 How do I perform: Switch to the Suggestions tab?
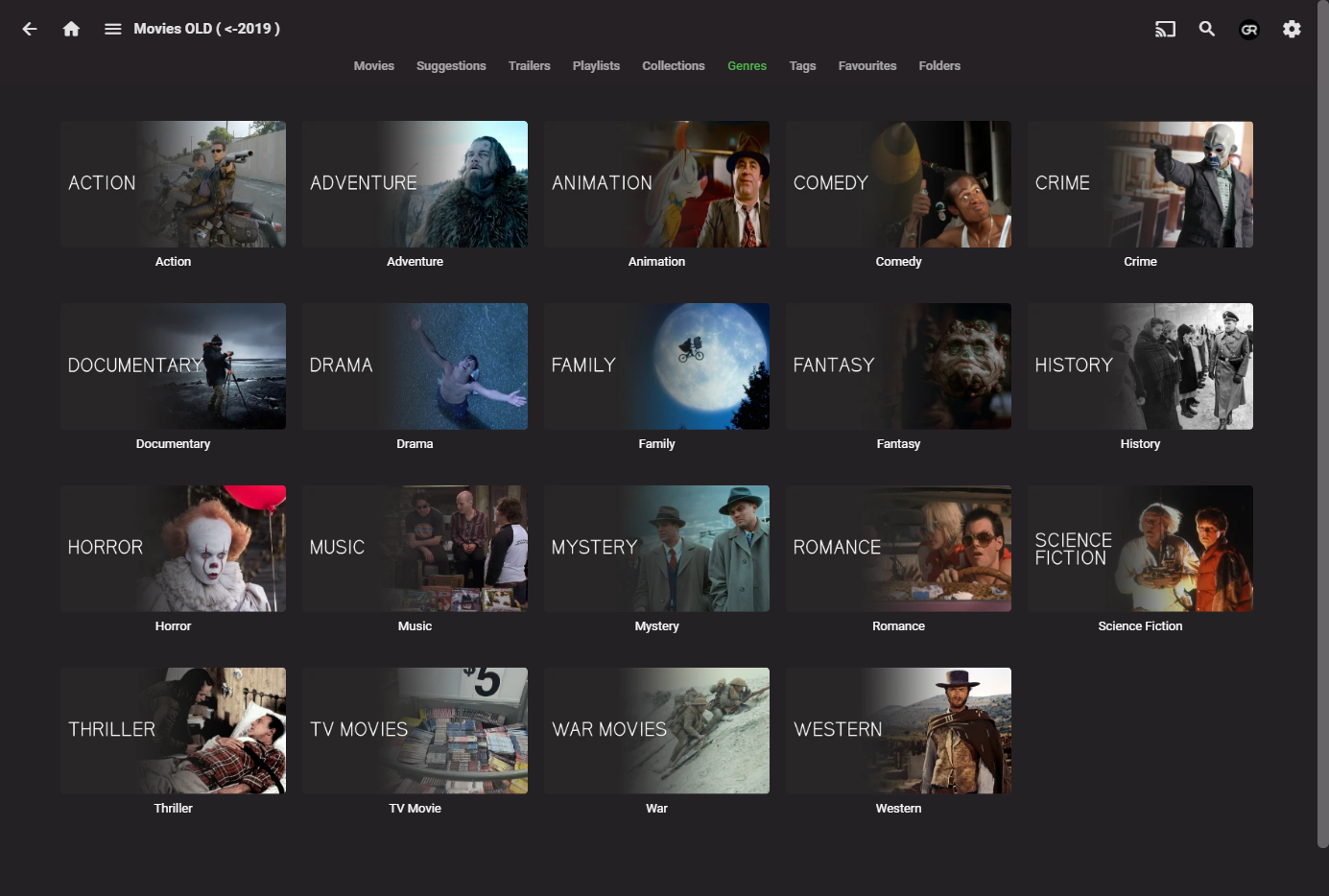[451, 66]
